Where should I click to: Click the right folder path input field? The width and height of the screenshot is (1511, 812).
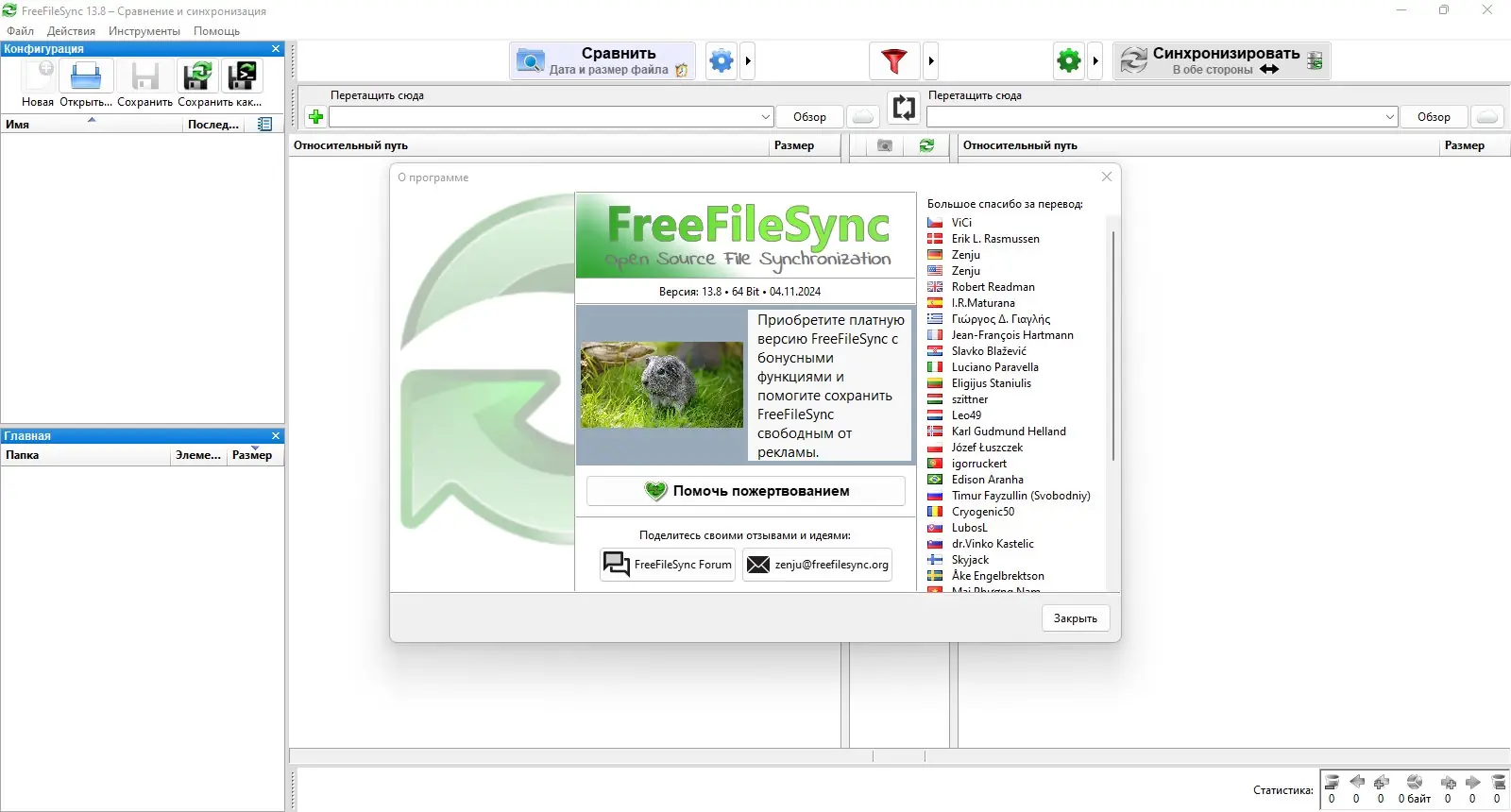coord(1155,117)
